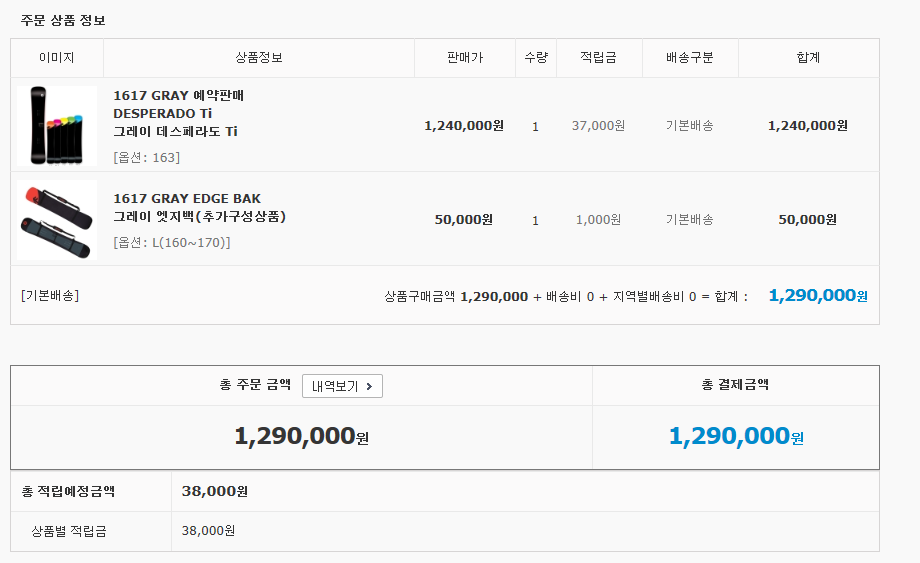Click the 적립금 column header
The height and width of the screenshot is (563, 920).
(598, 57)
